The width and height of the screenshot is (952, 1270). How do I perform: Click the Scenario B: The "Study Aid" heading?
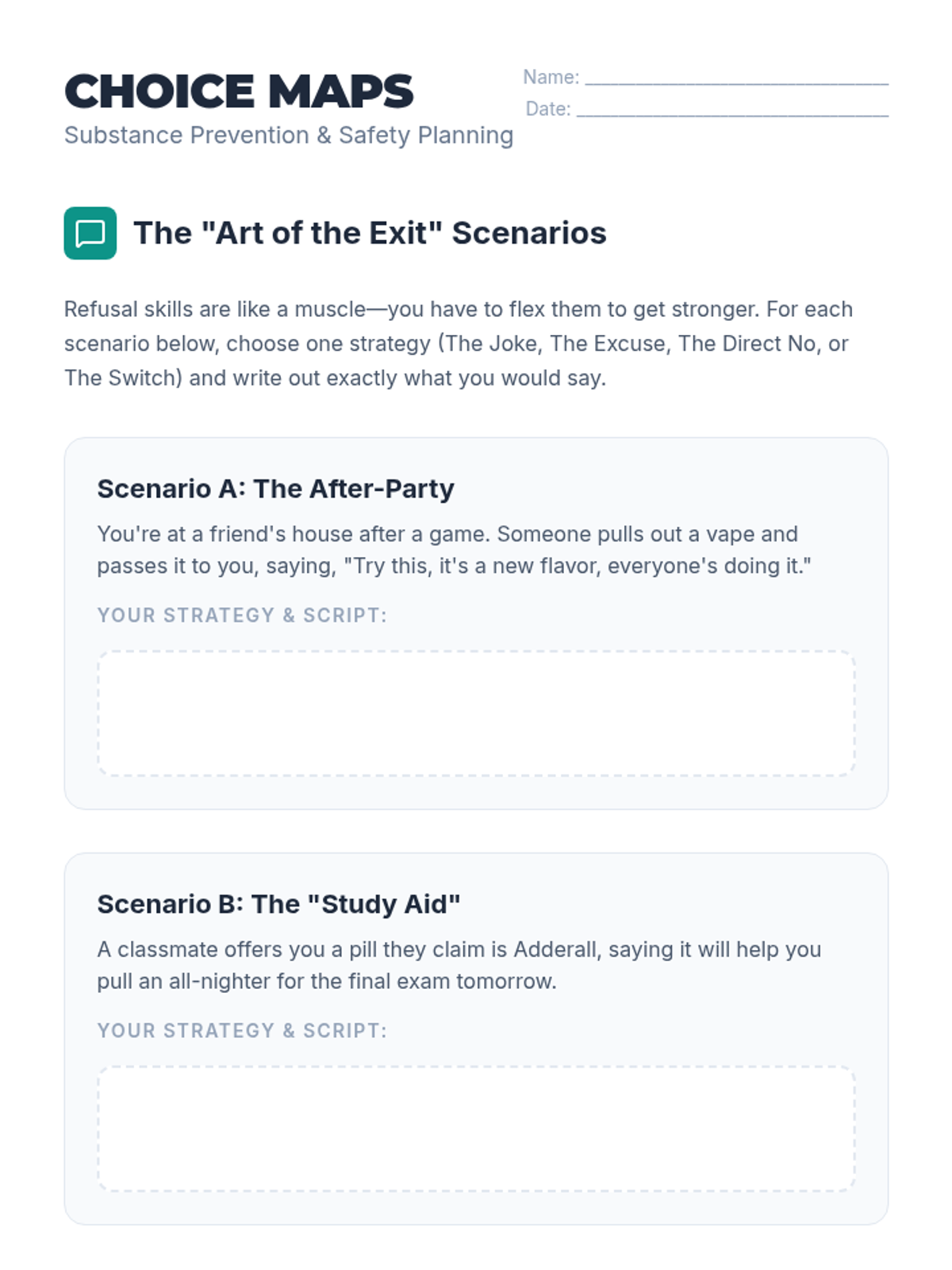[x=278, y=904]
